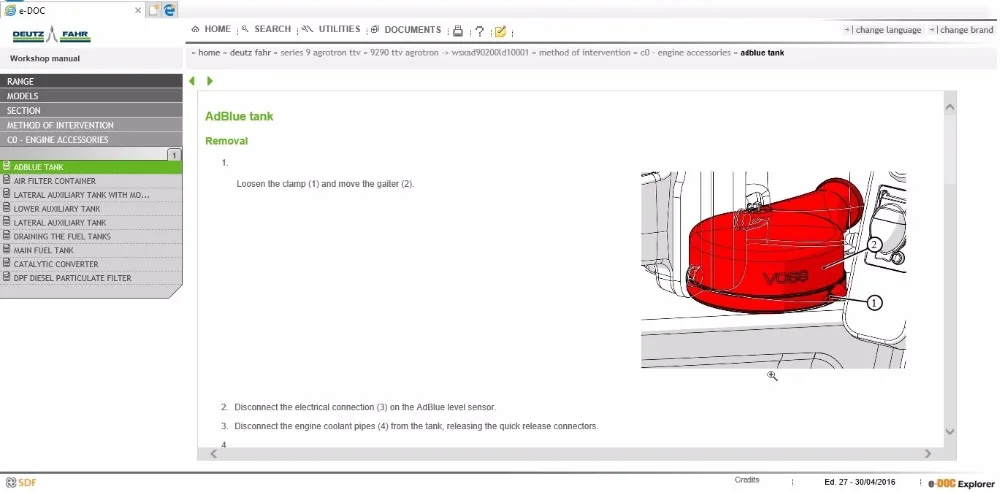Close the e-DOC browser tab
This screenshot has height=492, width=1000.
[138, 11]
